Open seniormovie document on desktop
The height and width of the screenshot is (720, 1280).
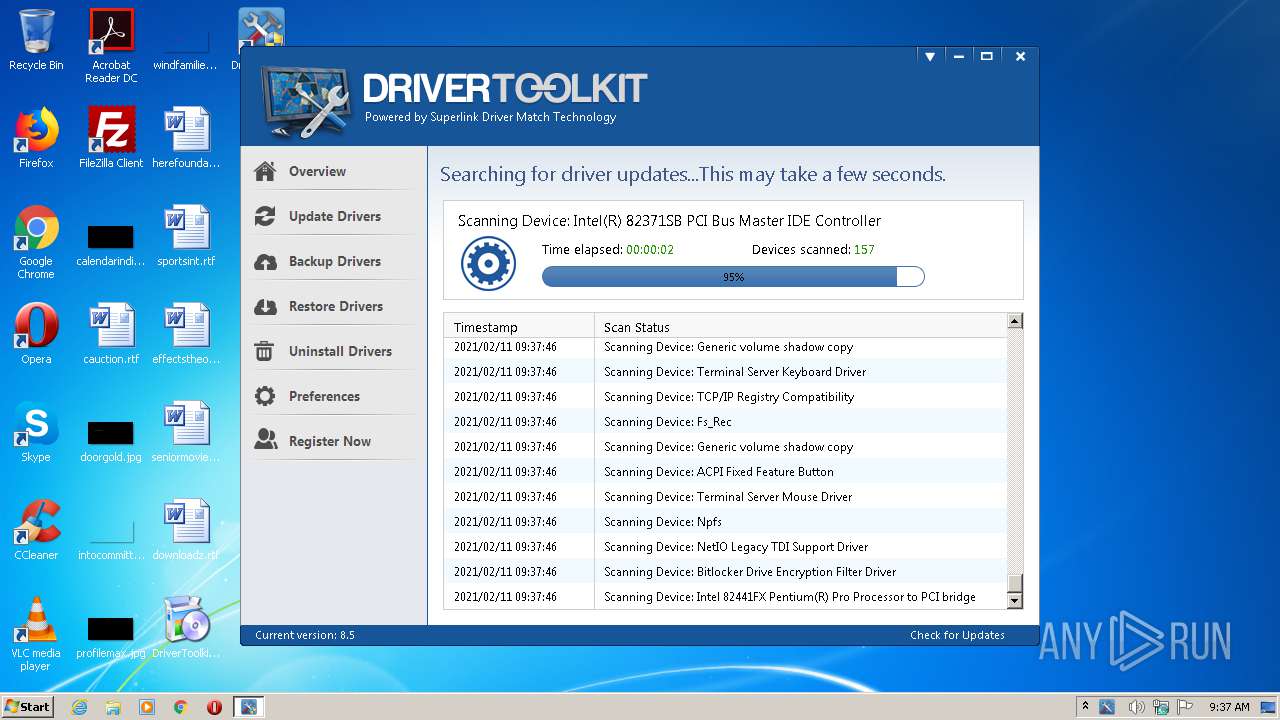(x=186, y=432)
